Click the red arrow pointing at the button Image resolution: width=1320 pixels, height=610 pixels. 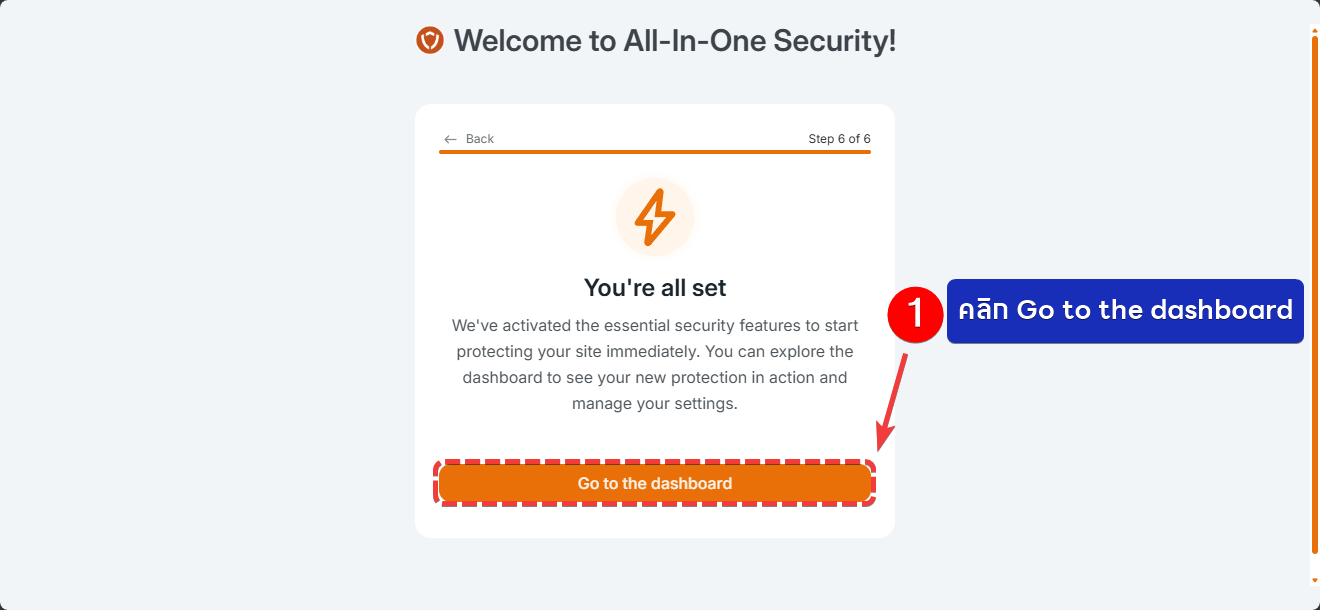coord(892,395)
